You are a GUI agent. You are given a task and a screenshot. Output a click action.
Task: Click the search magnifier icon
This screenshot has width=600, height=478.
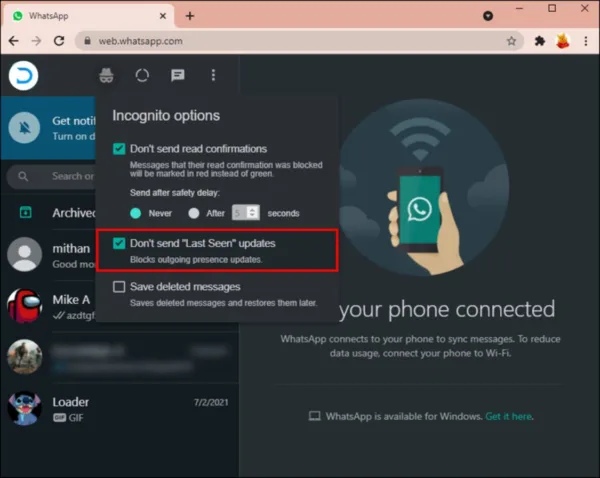[x=23, y=176]
